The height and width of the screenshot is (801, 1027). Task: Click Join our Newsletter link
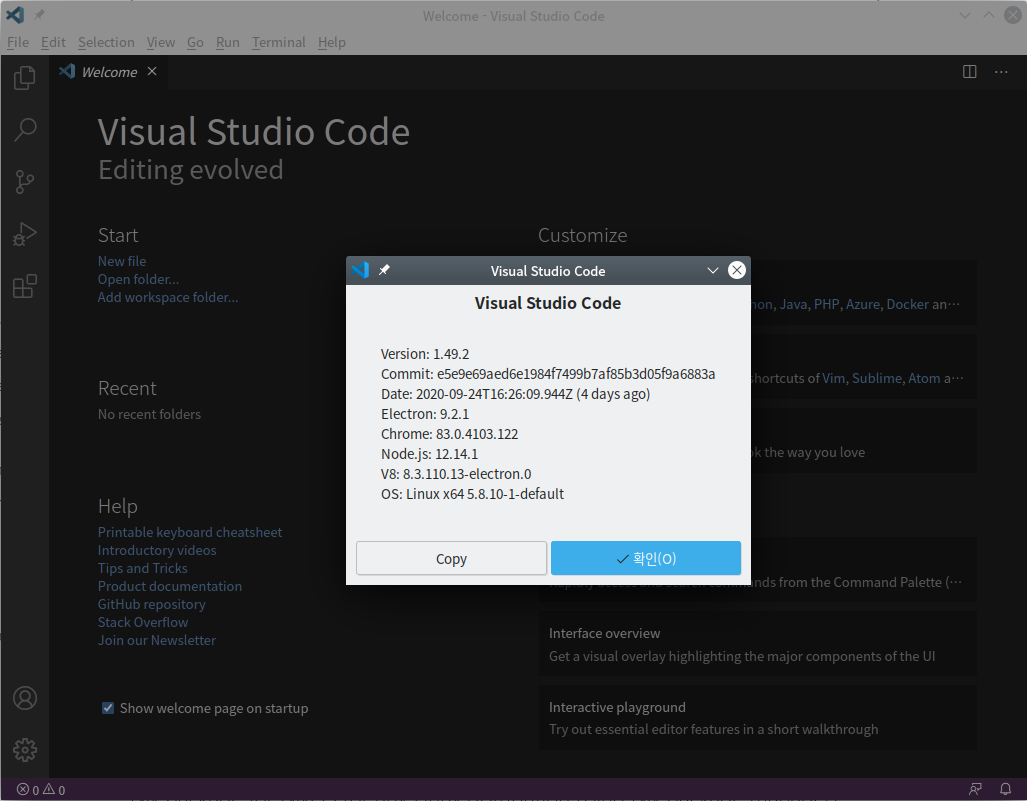click(x=157, y=640)
